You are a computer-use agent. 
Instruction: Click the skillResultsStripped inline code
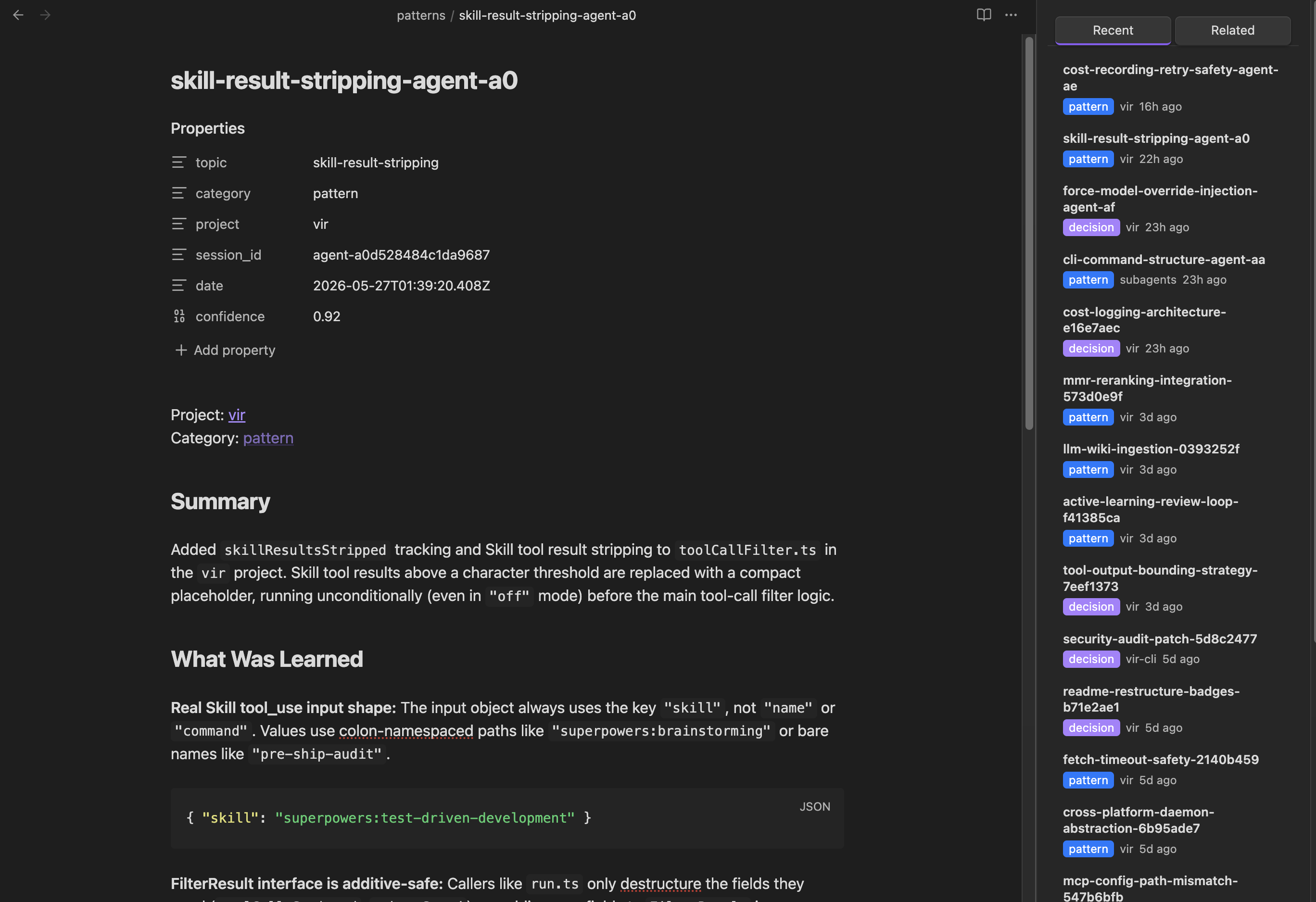coord(304,550)
